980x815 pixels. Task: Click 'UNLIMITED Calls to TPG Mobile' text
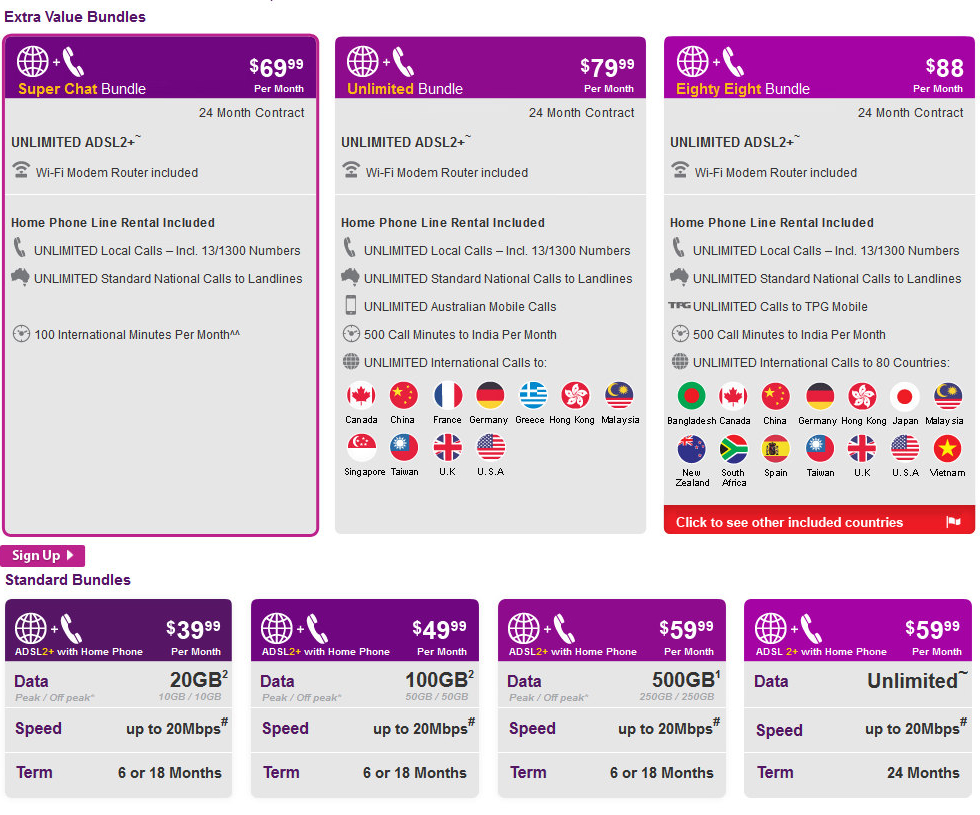[x=780, y=306]
